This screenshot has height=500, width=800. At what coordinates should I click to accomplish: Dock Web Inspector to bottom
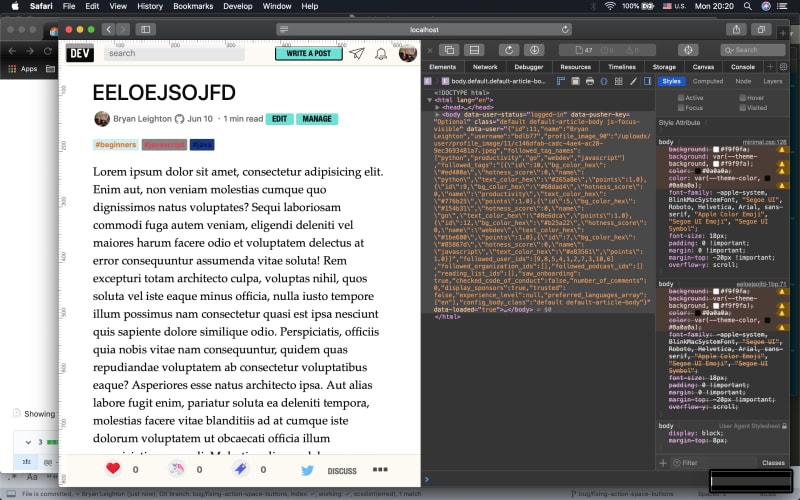click(x=474, y=50)
